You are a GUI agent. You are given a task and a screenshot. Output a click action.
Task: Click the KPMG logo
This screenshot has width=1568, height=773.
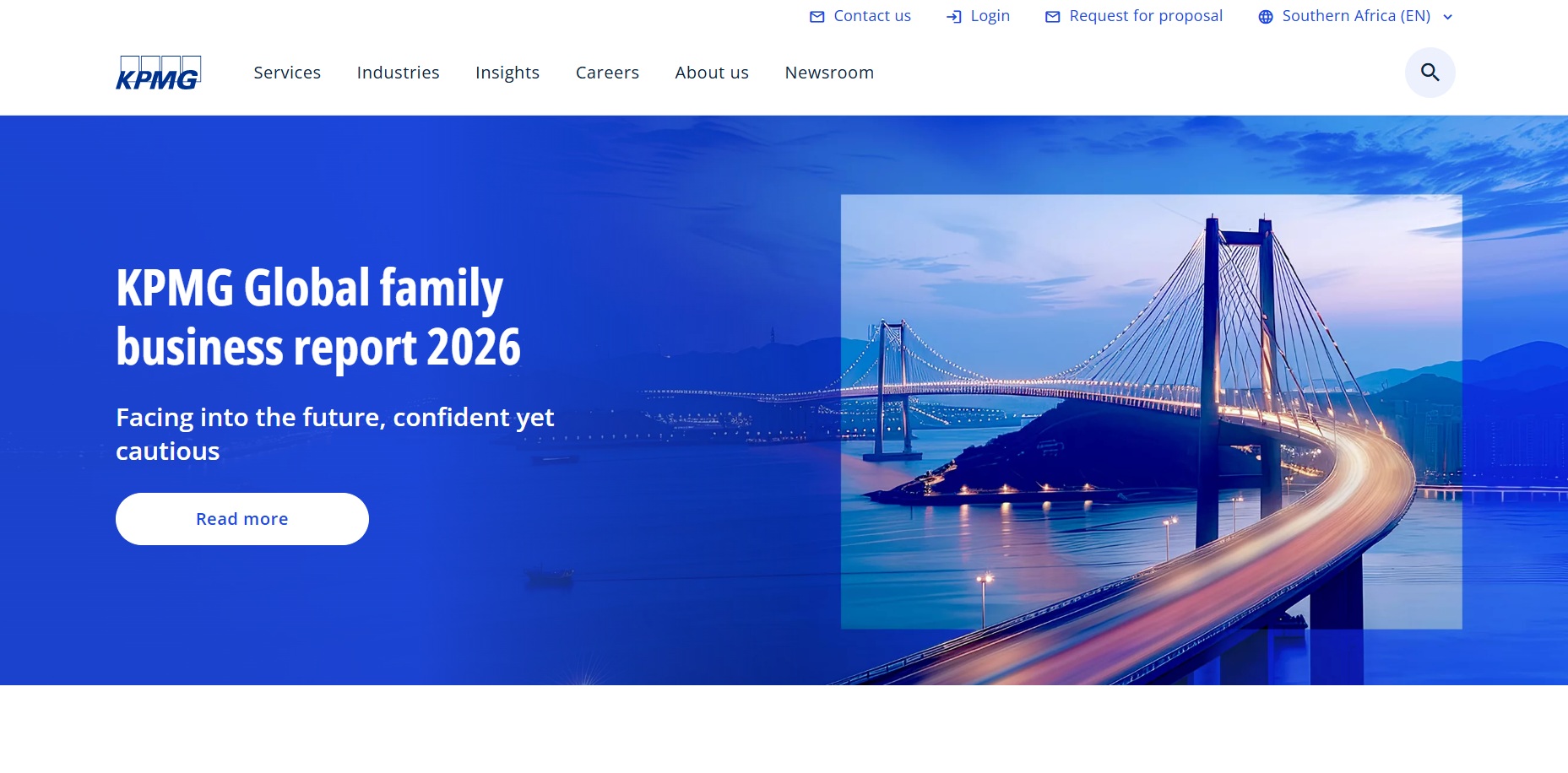pos(158,73)
